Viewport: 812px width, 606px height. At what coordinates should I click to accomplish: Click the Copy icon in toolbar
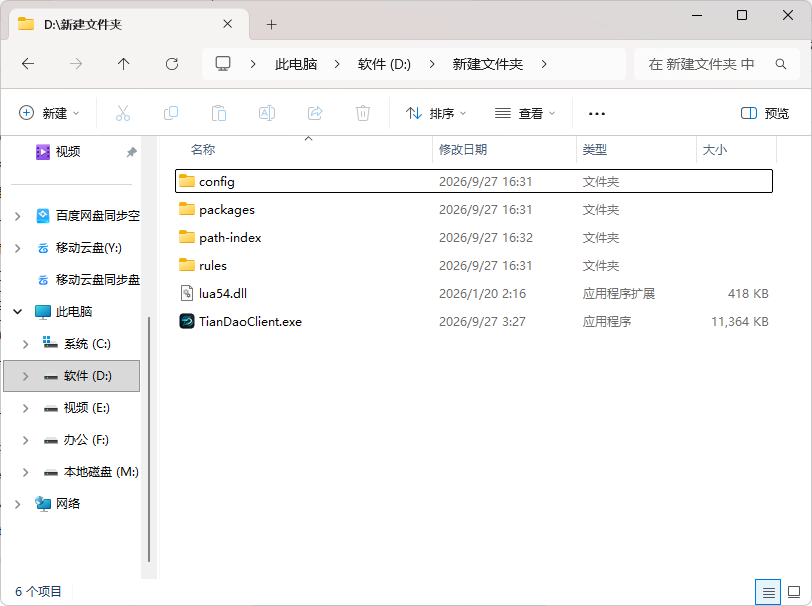coord(171,113)
